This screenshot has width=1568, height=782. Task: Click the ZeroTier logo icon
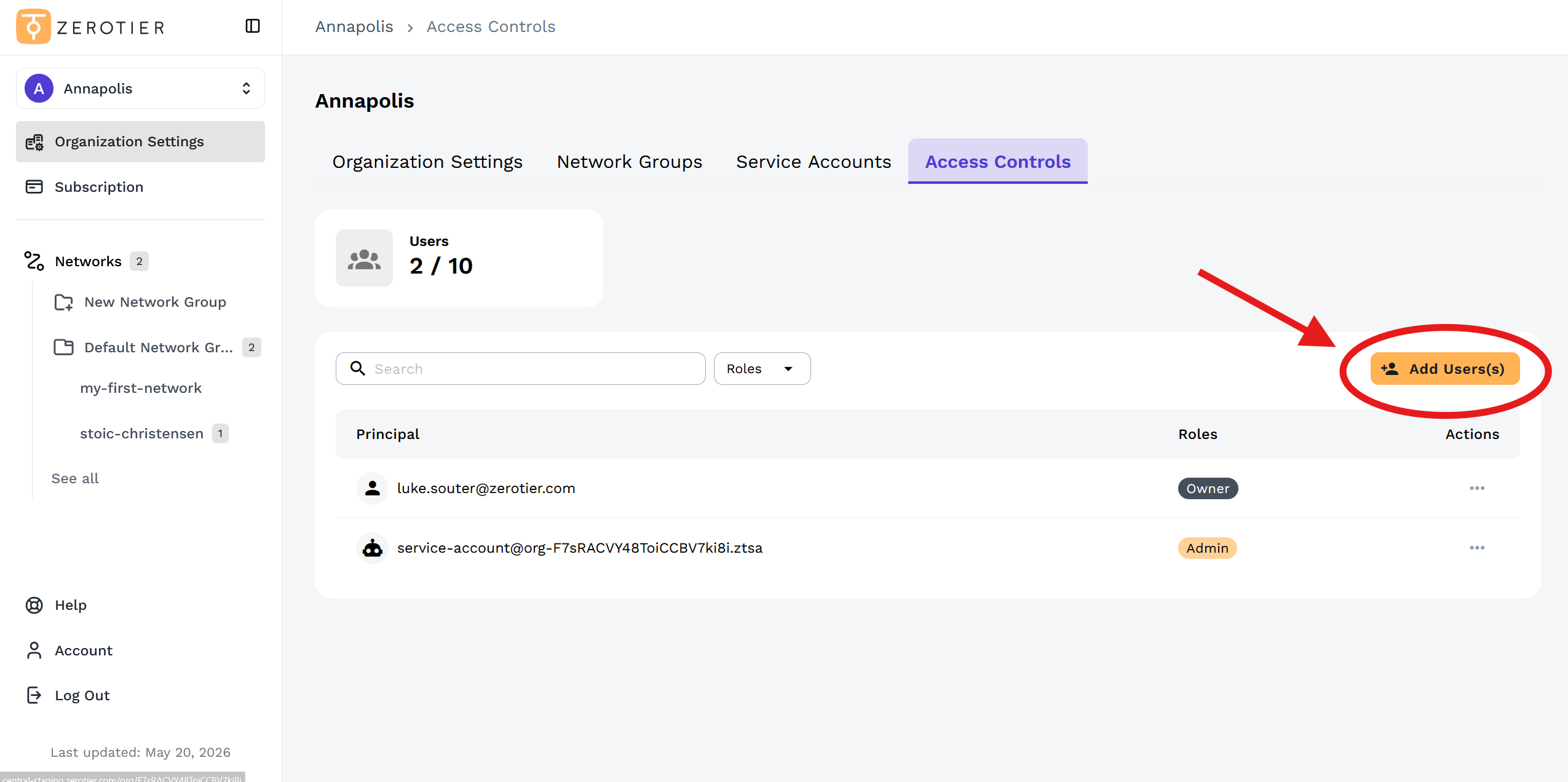tap(33, 26)
